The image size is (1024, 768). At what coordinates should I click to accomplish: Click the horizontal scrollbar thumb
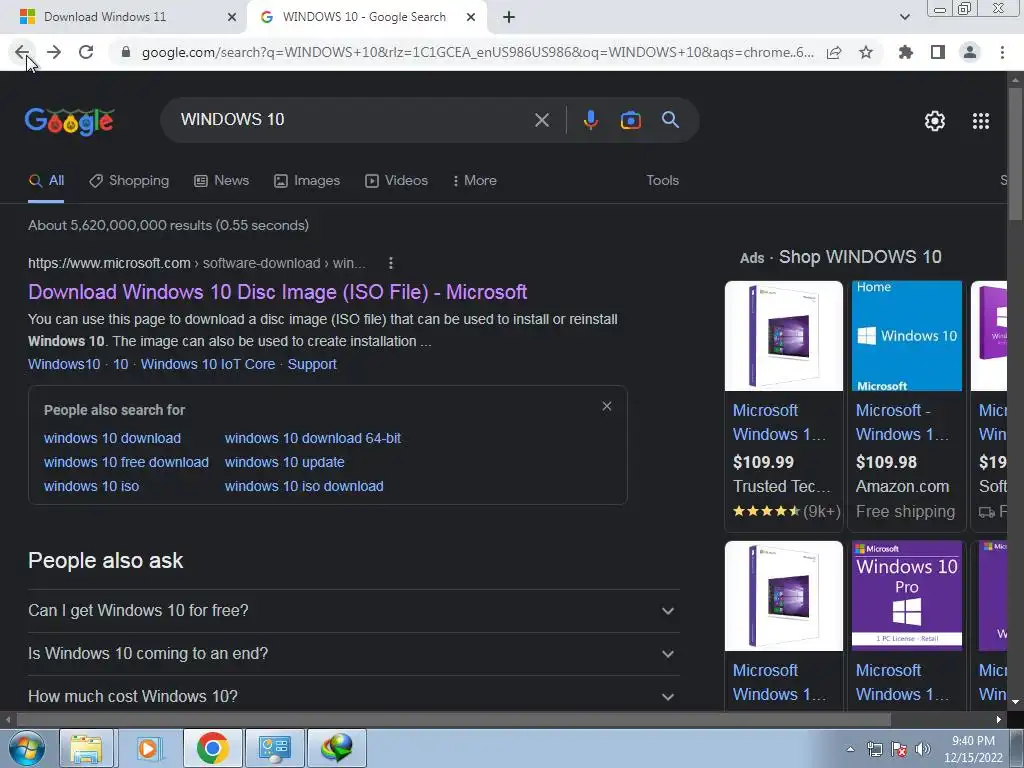click(x=454, y=720)
